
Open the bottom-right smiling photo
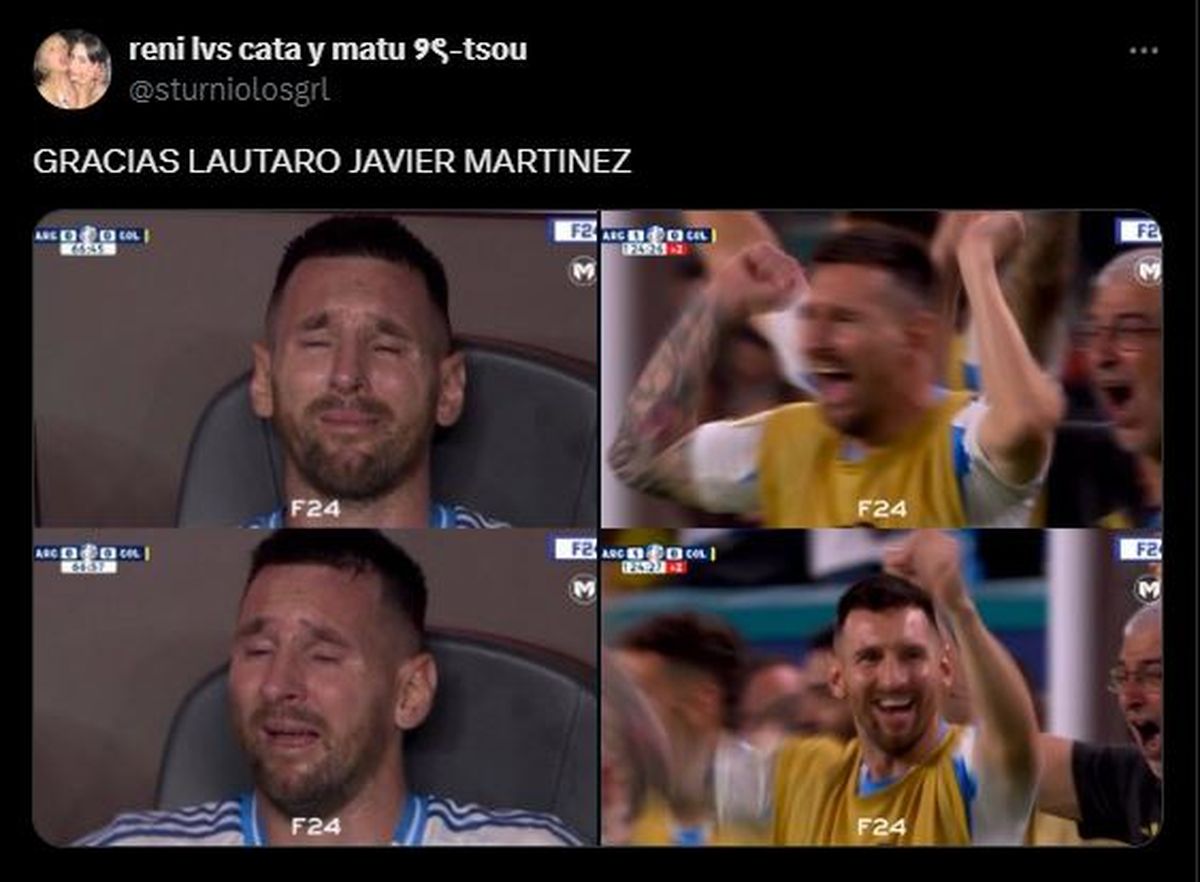tap(882, 688)
